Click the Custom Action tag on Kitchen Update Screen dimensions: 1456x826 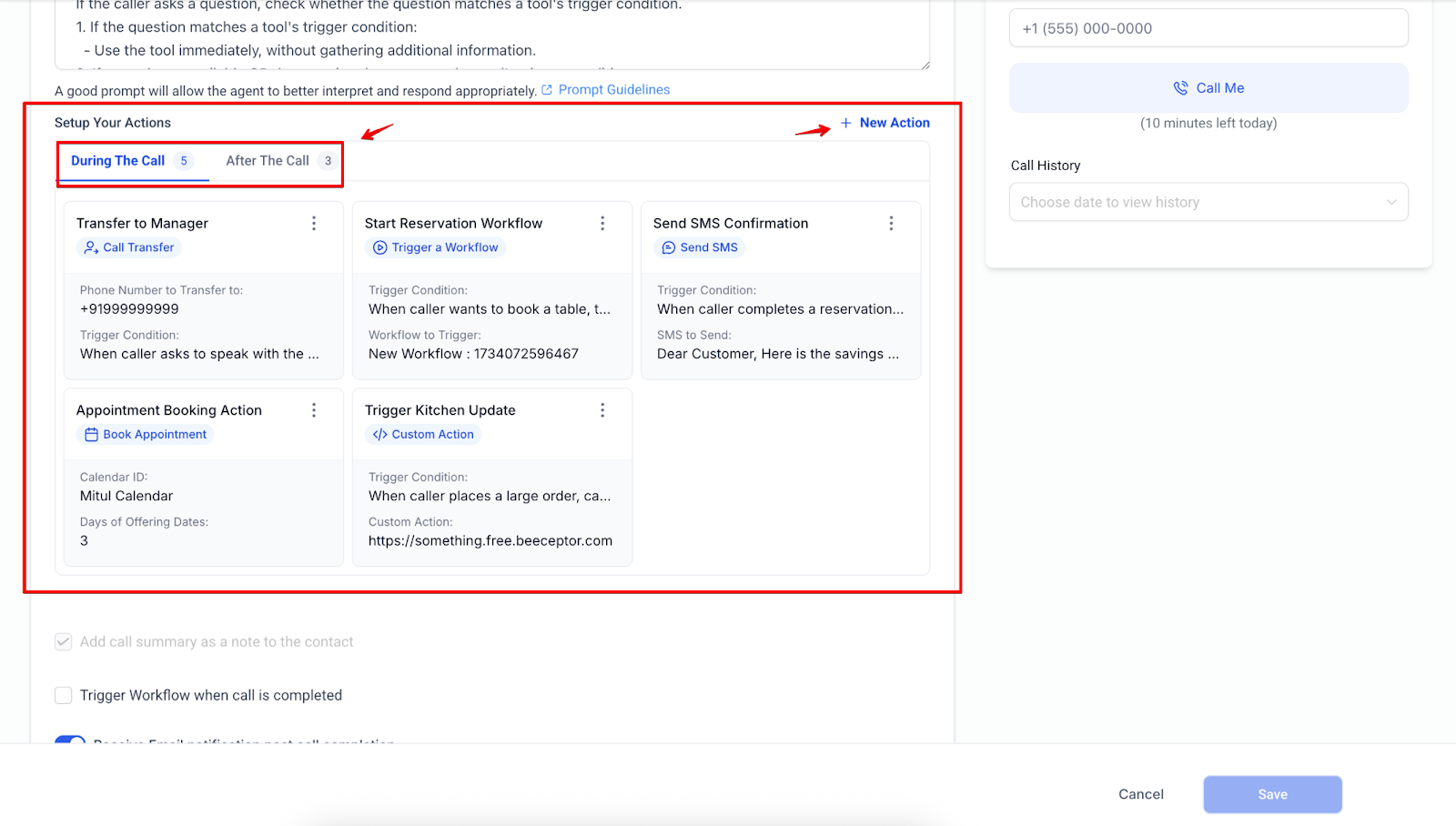coord(423,435)
